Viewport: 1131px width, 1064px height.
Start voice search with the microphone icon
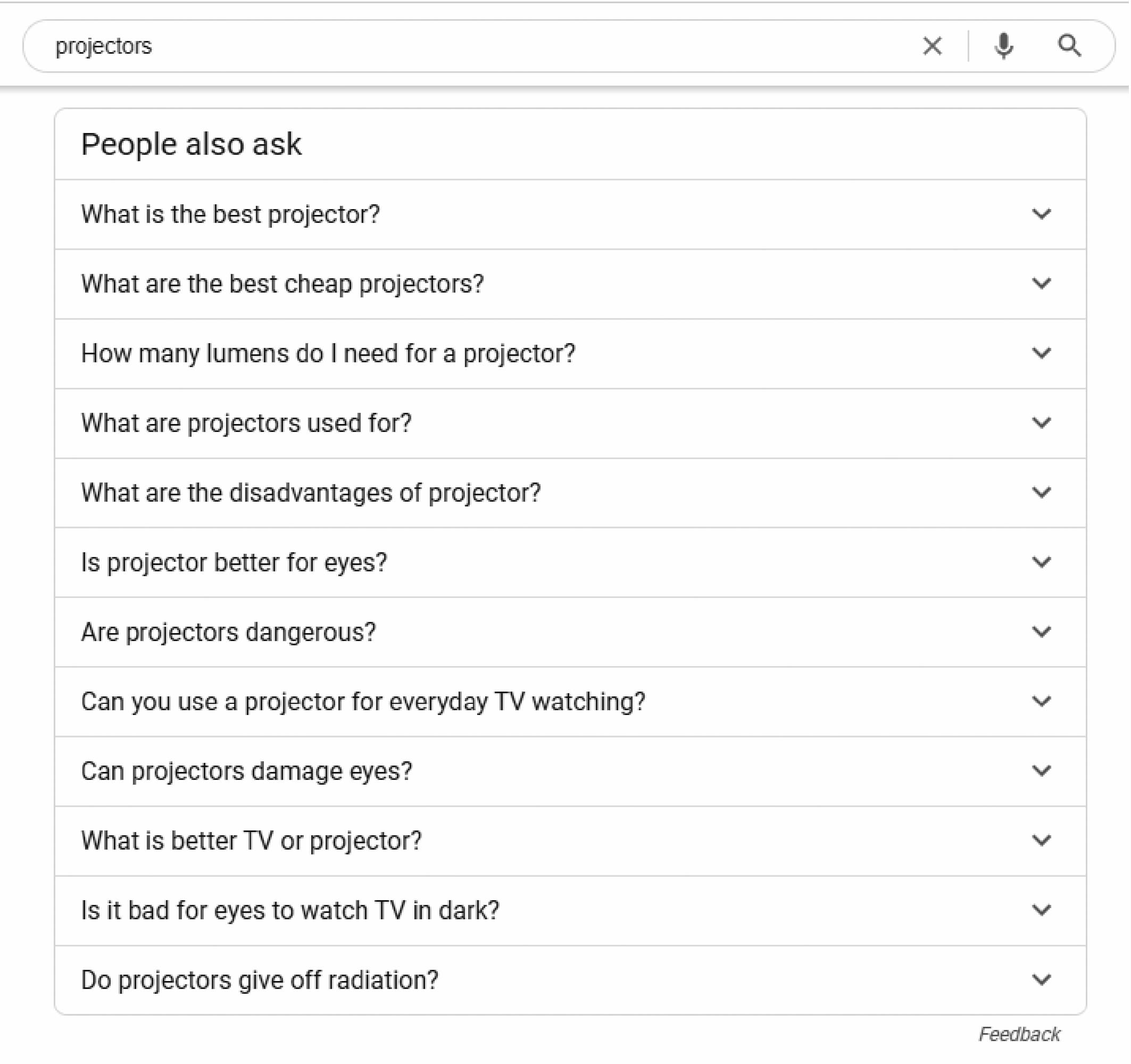[x=1005, y=46]
